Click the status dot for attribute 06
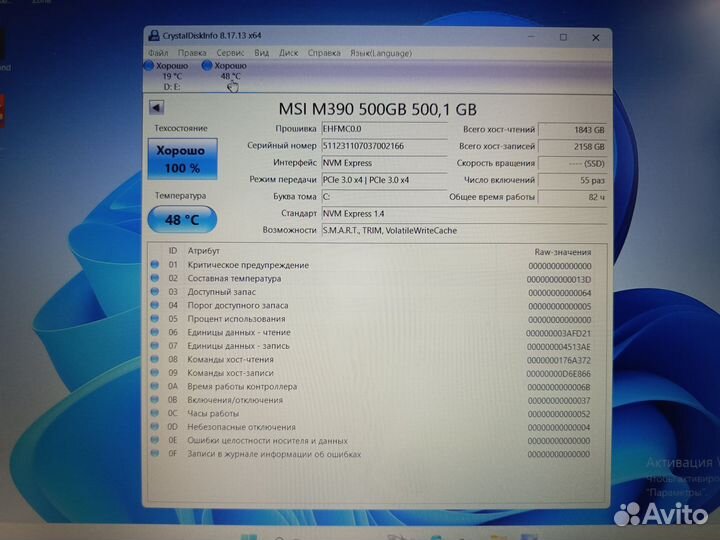 155,332
